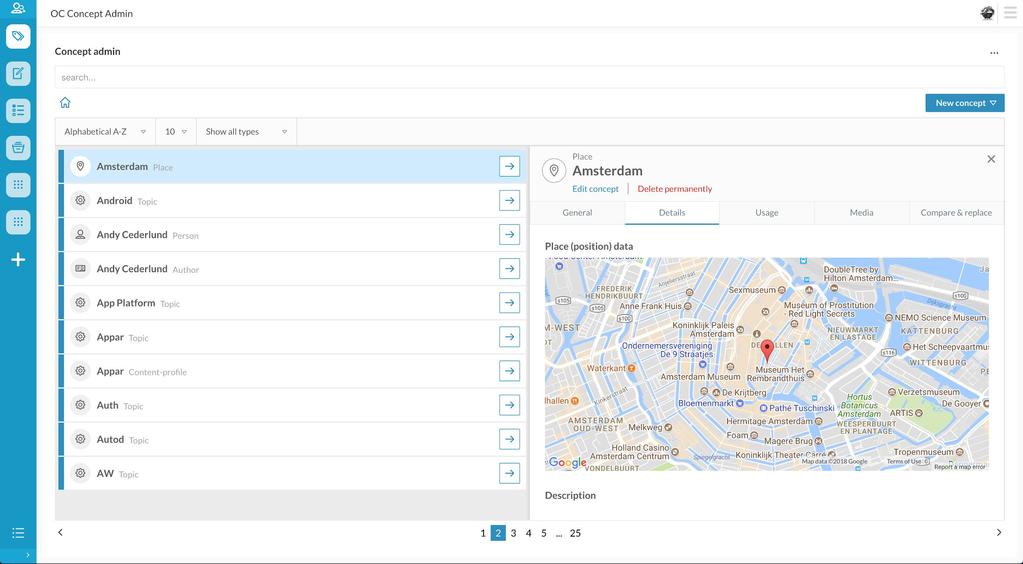1023x564 pixels.
Task: Click the Delete permanently link
Action: point(675,189)
